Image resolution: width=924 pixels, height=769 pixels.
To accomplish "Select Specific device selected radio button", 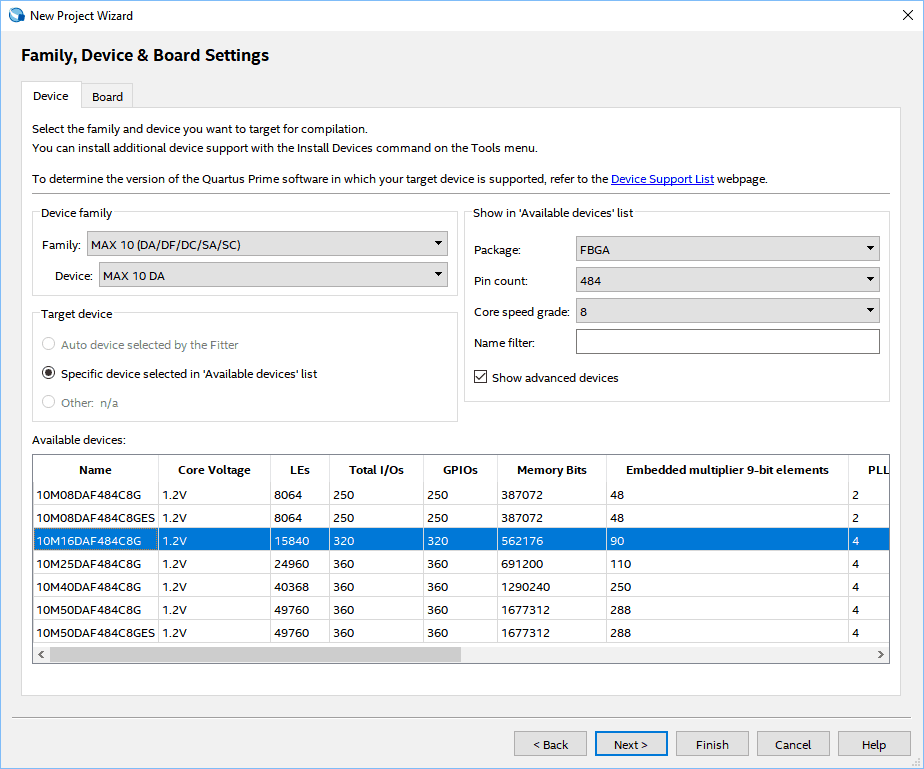I will click(48, 373).
